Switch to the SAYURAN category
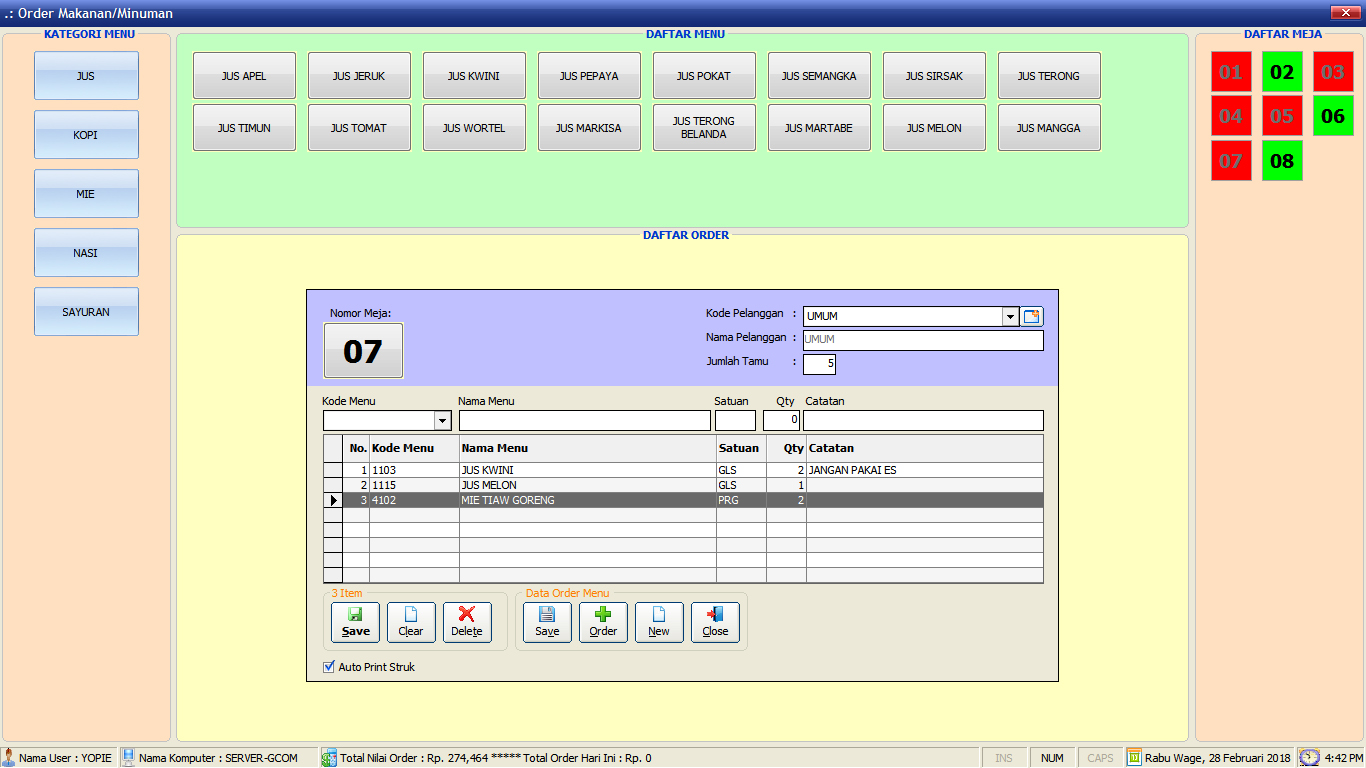The image size is (1366, 768). click(86, 312)
